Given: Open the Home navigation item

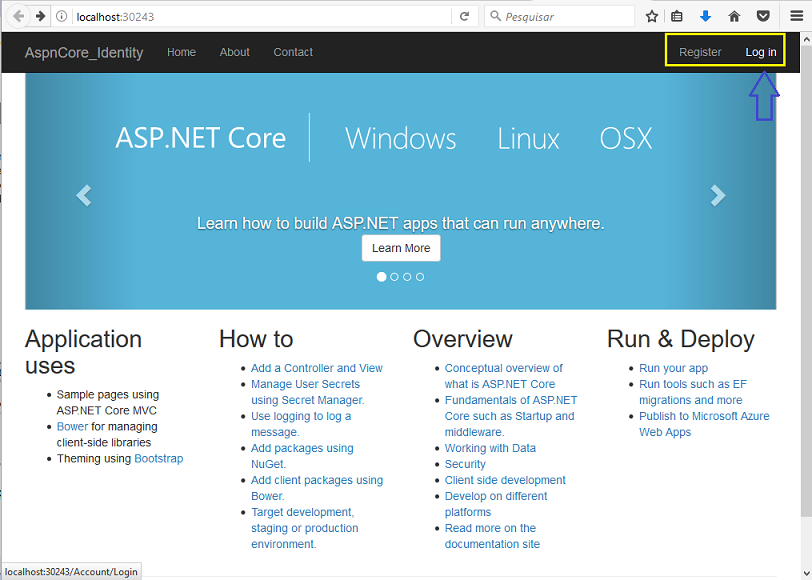Looking at the screenshot, I should 181,52.
